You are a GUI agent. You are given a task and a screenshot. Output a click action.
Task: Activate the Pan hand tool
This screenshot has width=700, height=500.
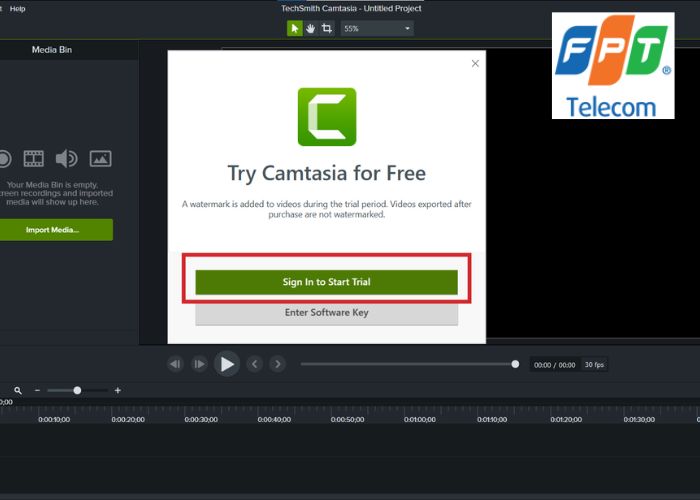tap(310, 28)
